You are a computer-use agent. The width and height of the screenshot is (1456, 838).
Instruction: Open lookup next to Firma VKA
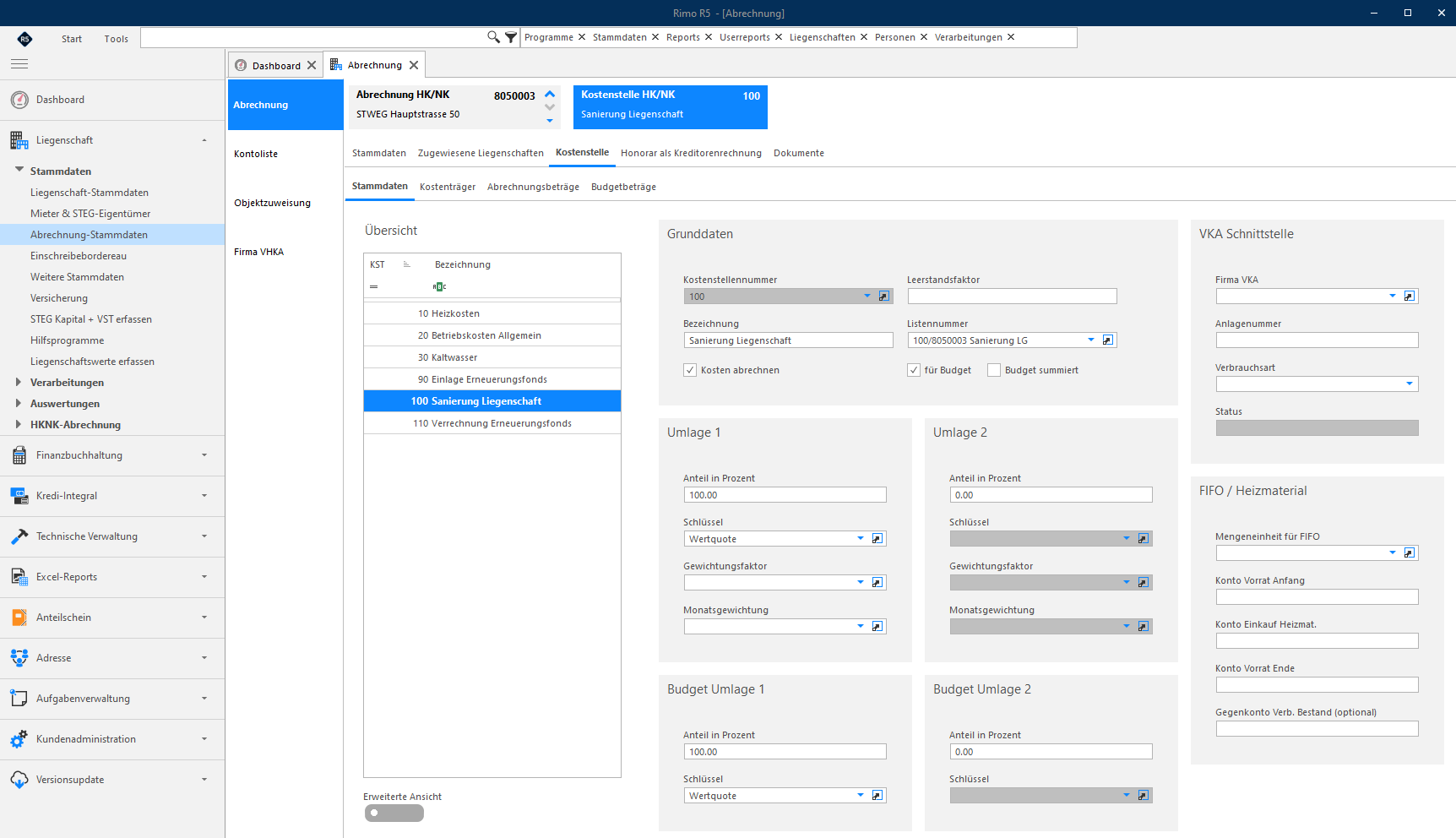coord(1410,297)
